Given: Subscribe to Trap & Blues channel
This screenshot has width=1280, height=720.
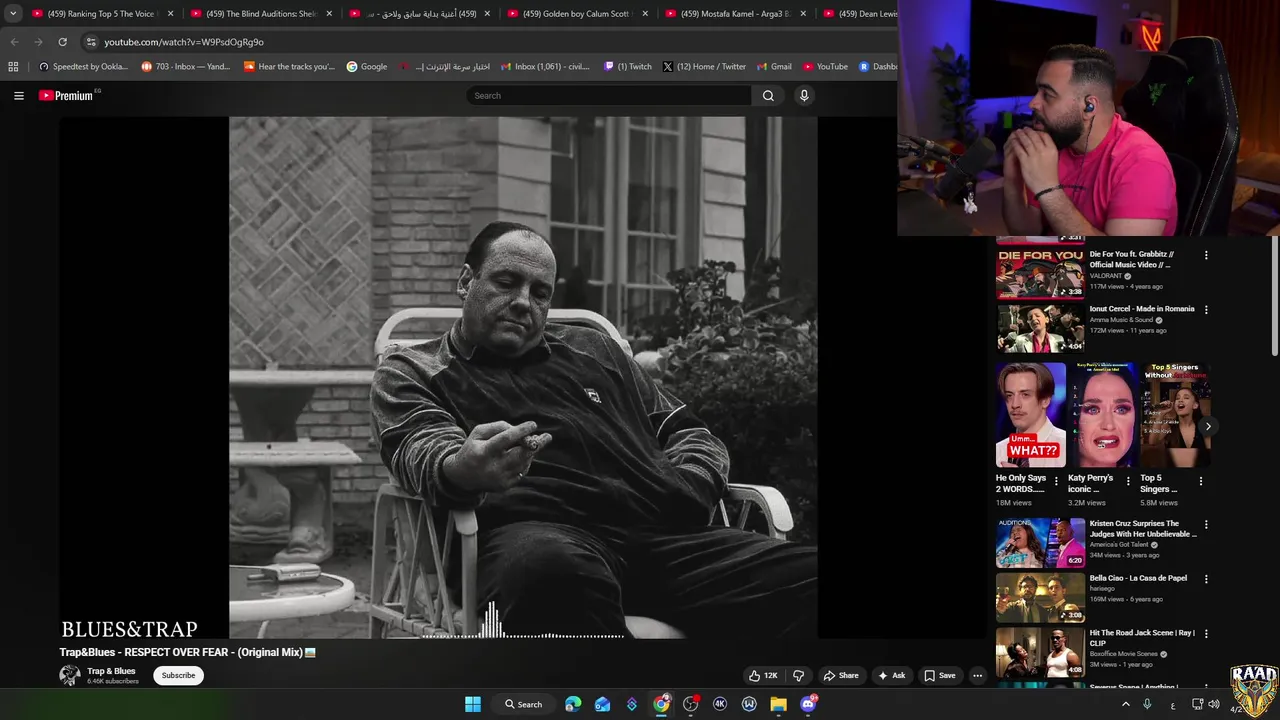Looking at the screenshot, I should click(x=178, y=675).
